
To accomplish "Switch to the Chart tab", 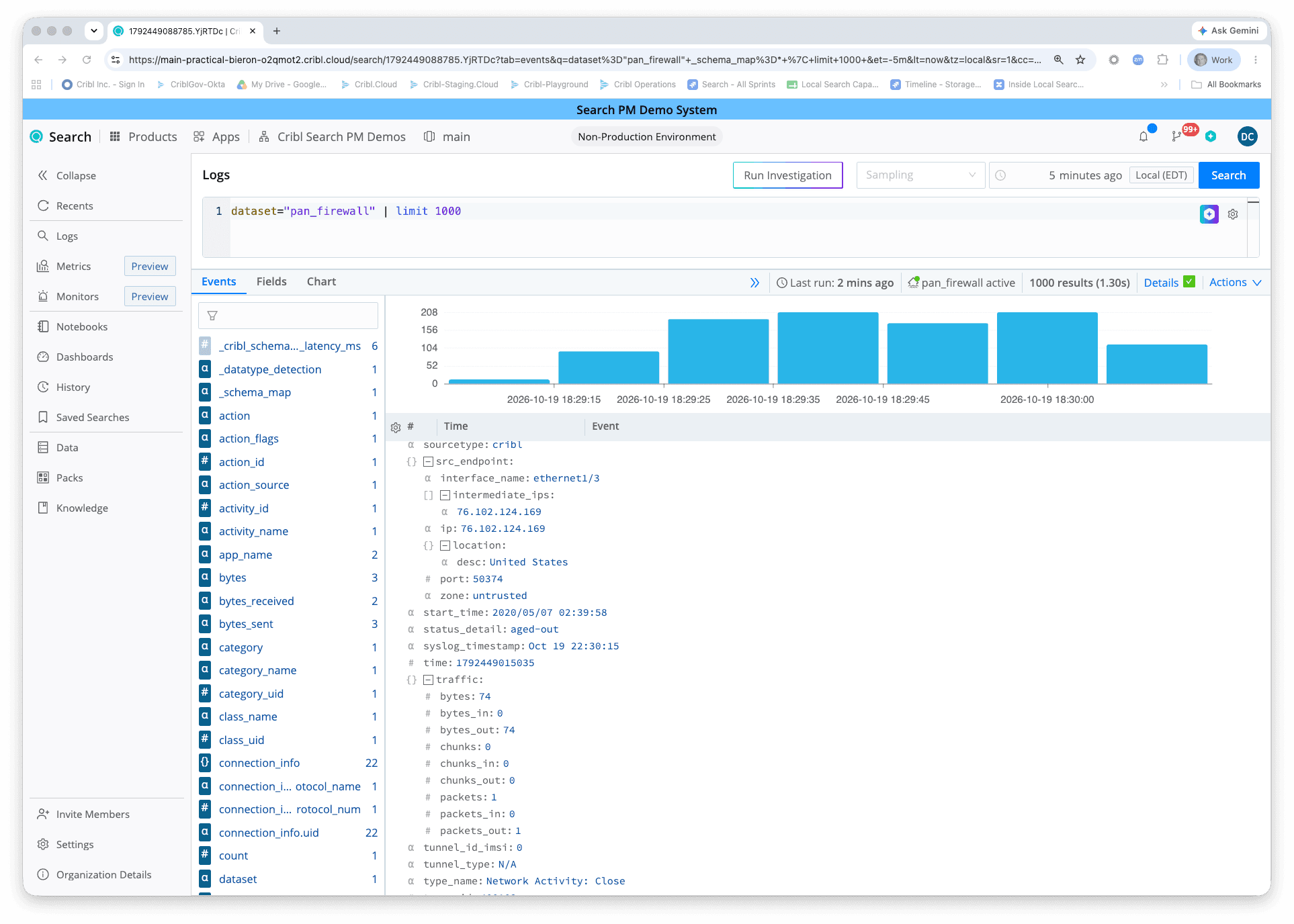I will pos(321,281).
